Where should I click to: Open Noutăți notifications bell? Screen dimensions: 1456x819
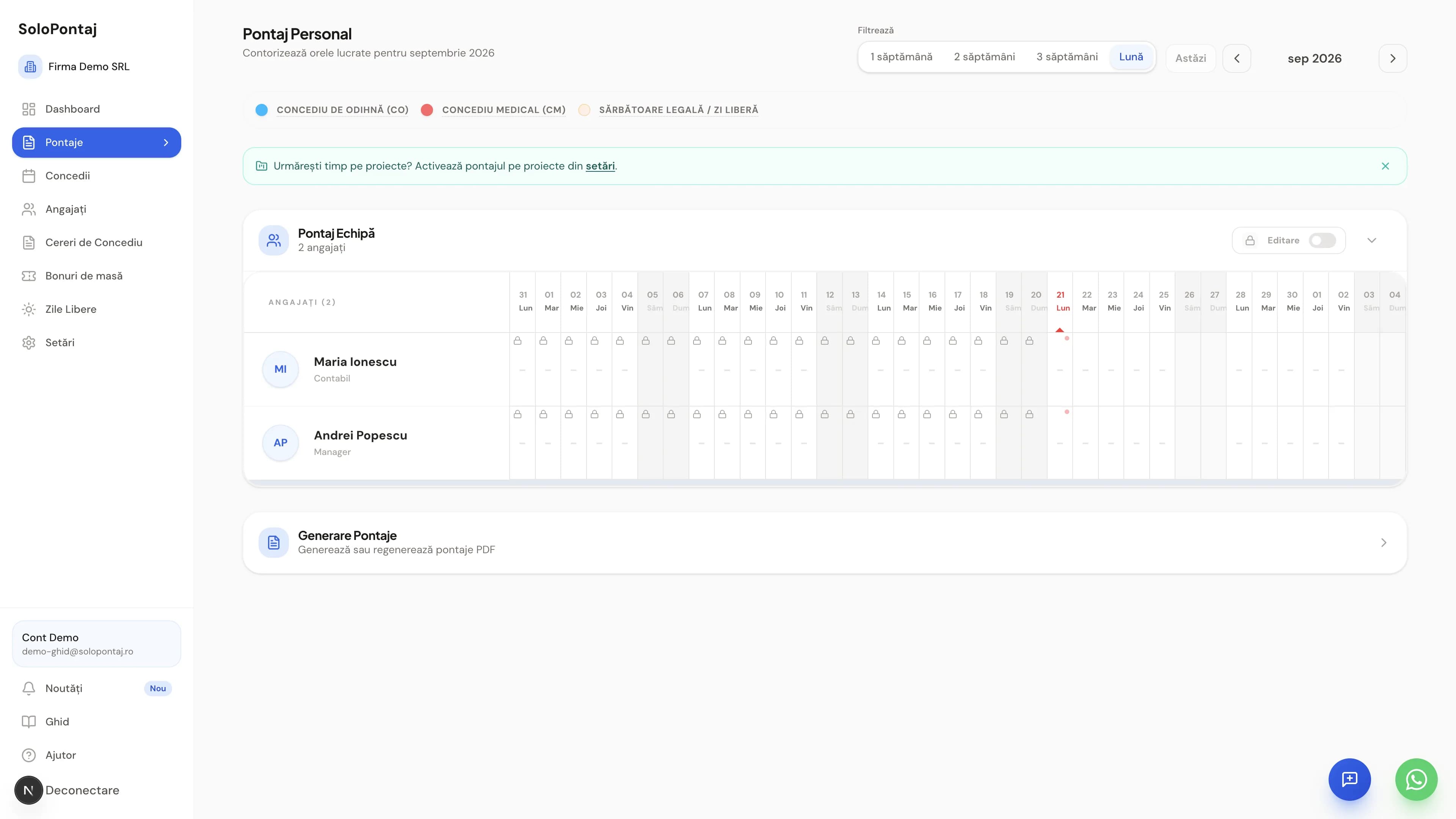click(28, 689)
